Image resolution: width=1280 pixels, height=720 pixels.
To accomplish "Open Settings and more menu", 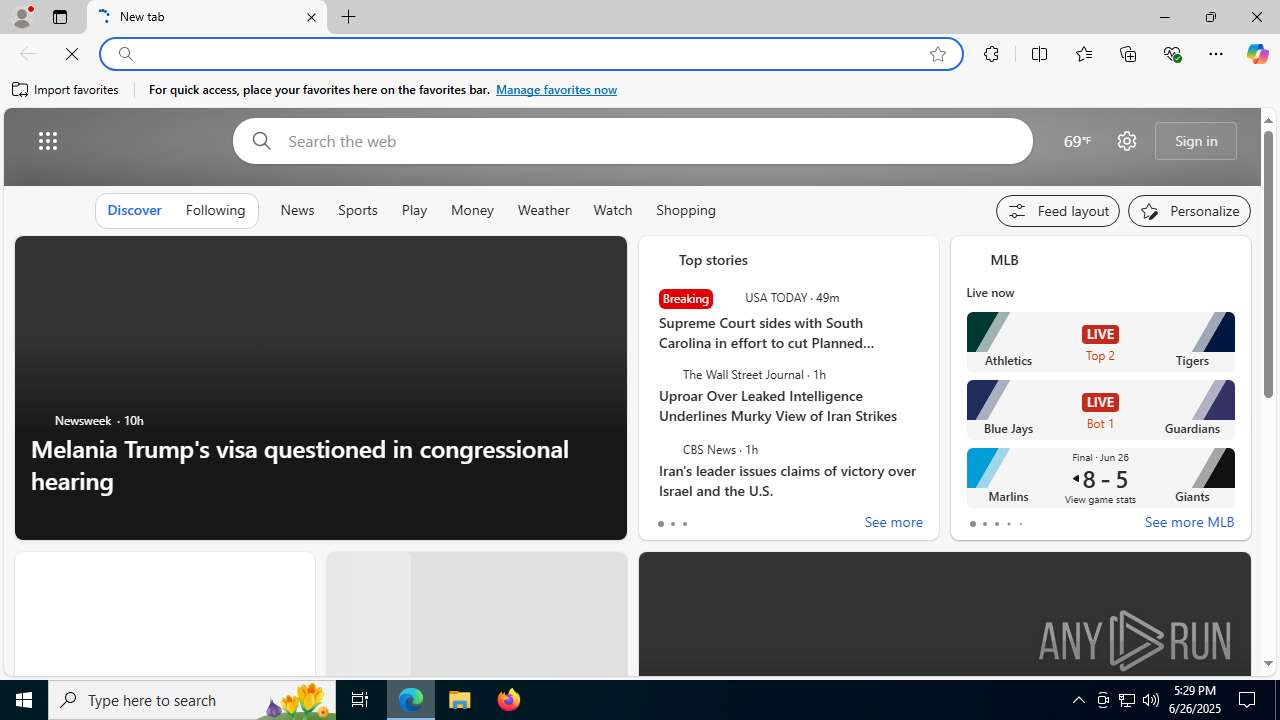I will tap(1216, 54).
